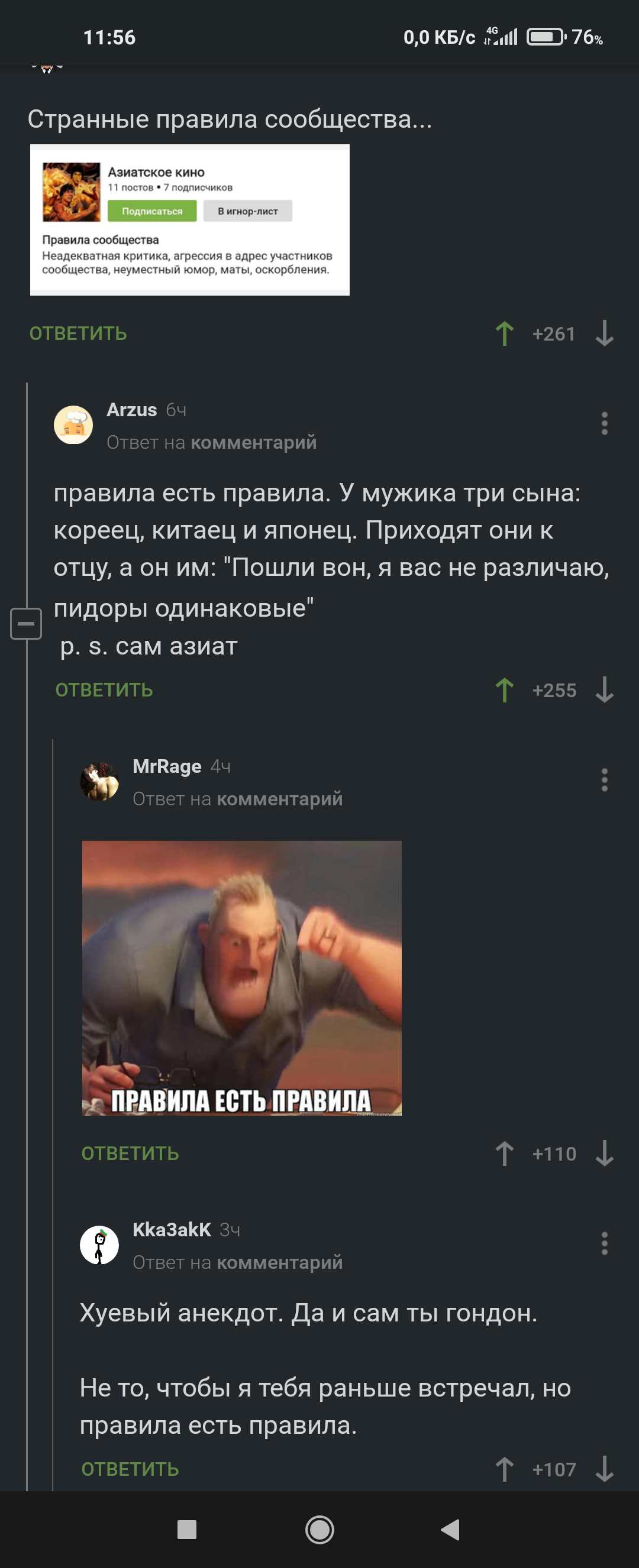Viewport: 639px width, 1568px height.
Task: Tap Ответить under MrRage's meme
Action: [x=130, y=1154]
